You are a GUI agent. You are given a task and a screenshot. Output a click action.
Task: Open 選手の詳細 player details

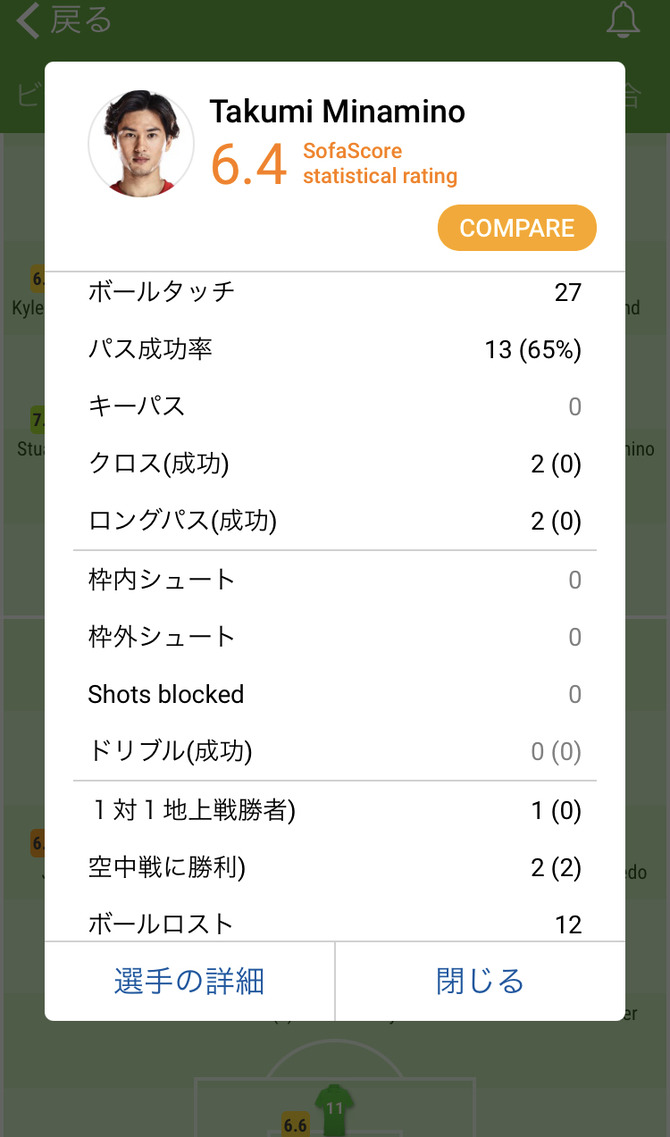point(189,981)
